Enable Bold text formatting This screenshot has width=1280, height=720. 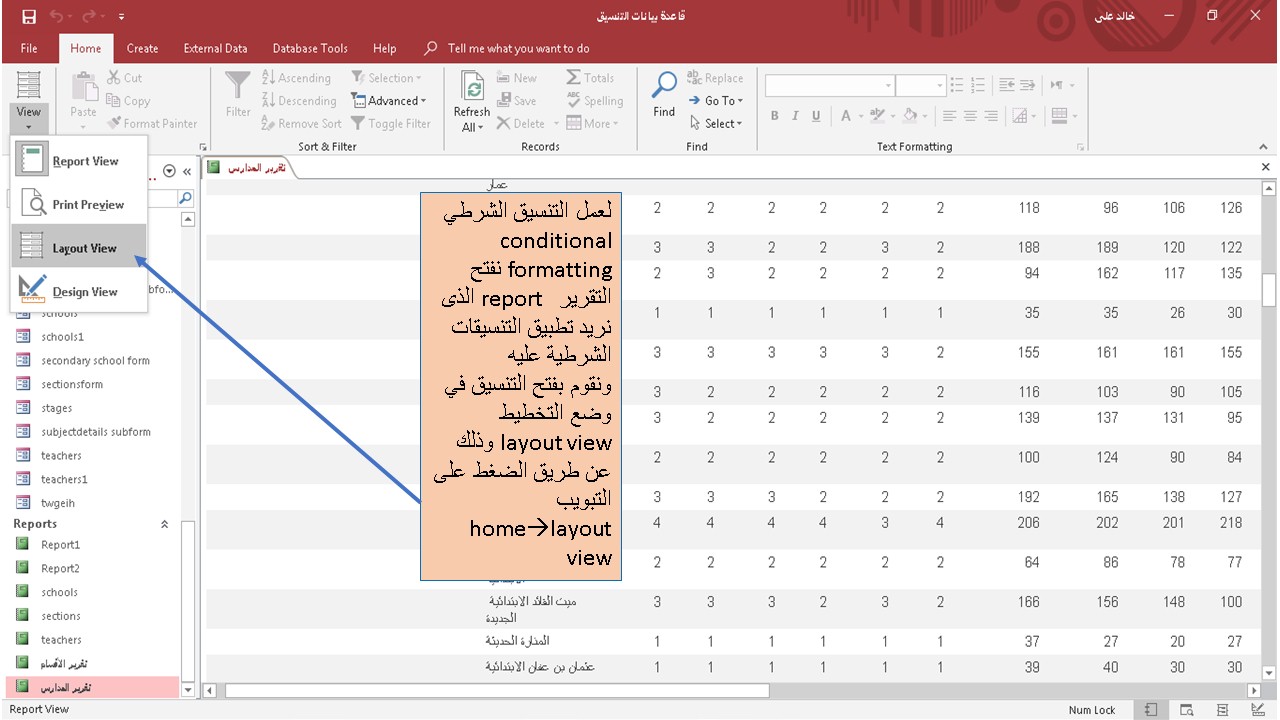coord(774,116)
